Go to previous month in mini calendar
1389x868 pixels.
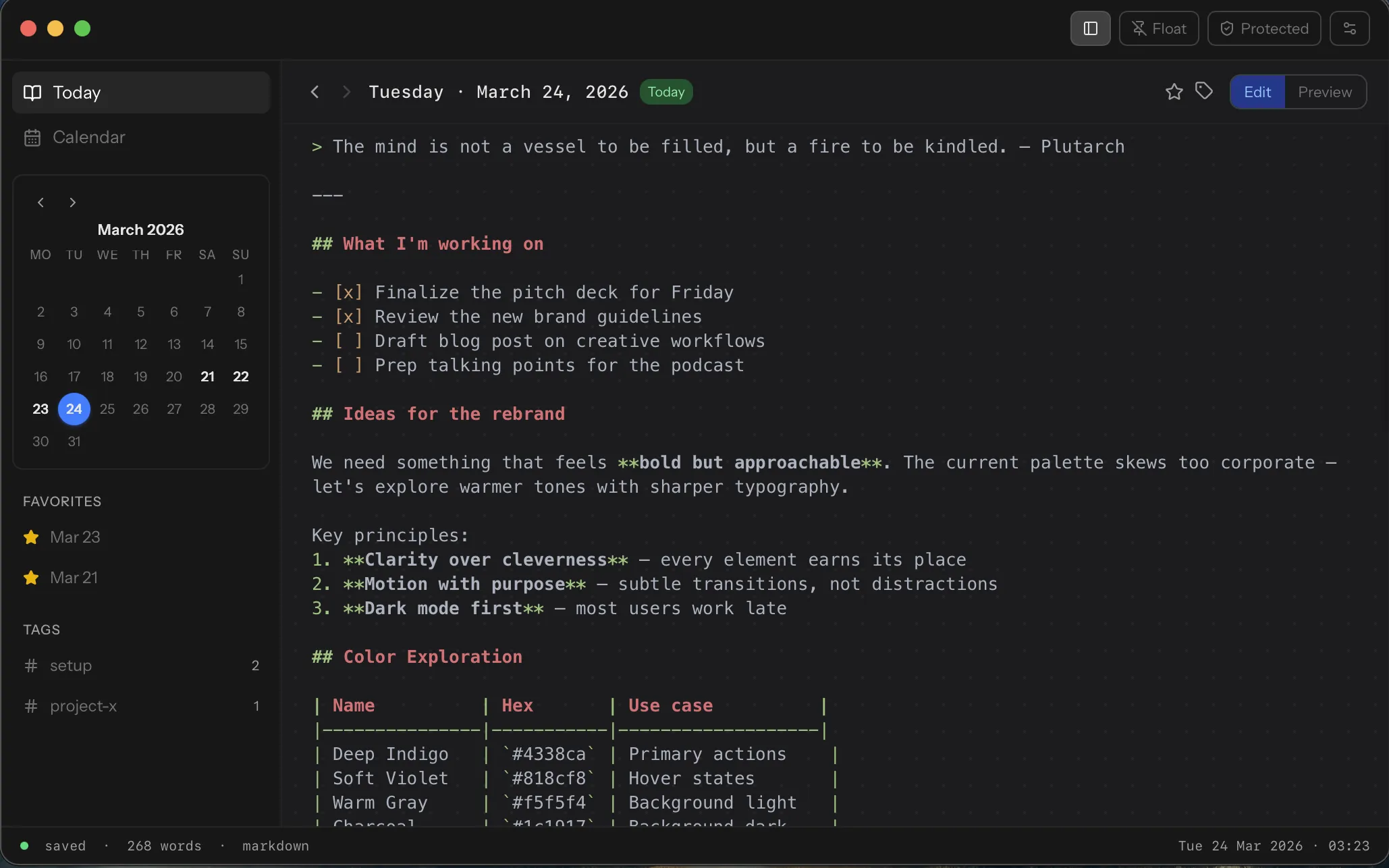(x=40, y=202)
